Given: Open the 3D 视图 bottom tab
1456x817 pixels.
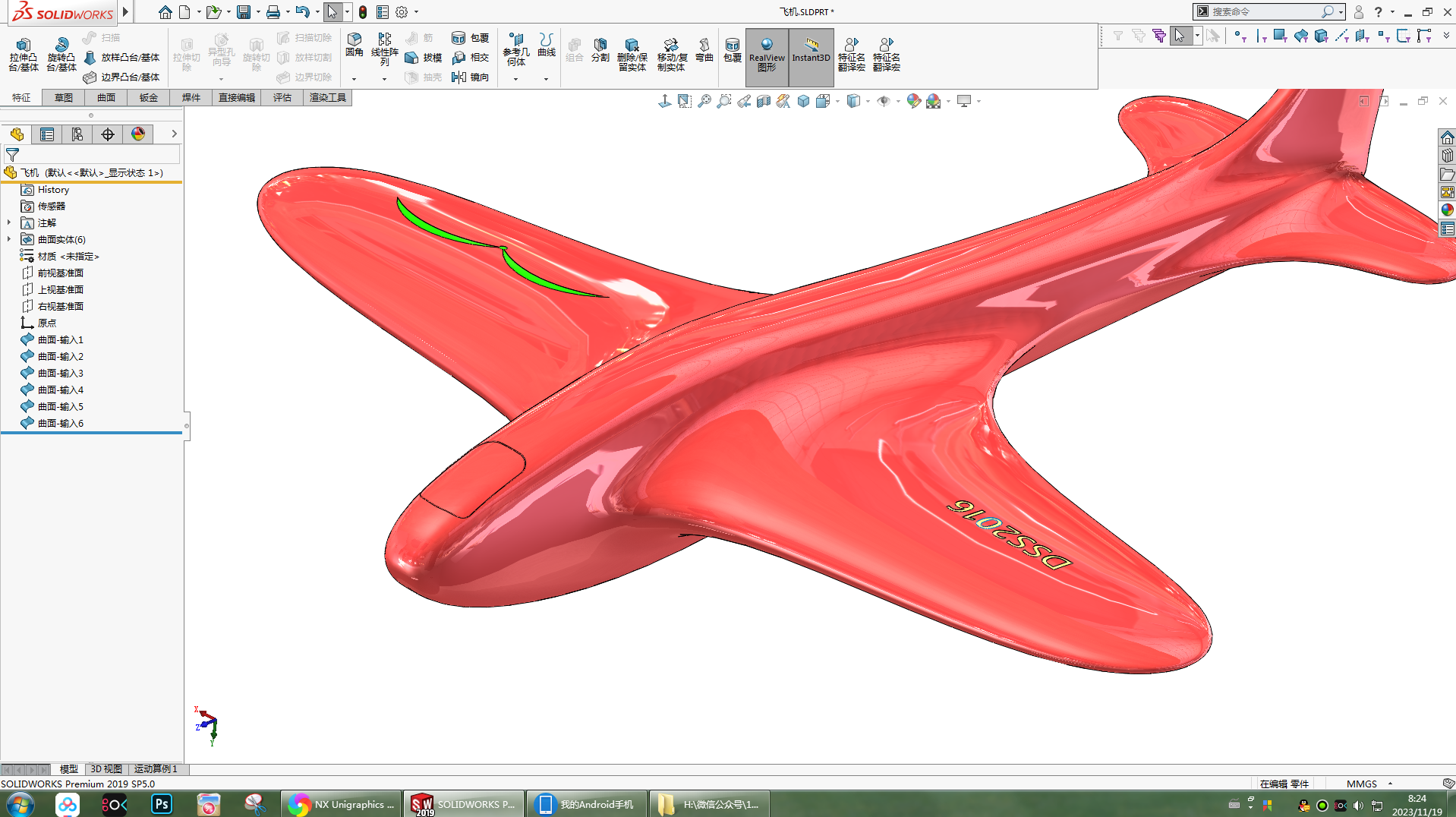Looking at the screenshot, I should pos(106,769).
